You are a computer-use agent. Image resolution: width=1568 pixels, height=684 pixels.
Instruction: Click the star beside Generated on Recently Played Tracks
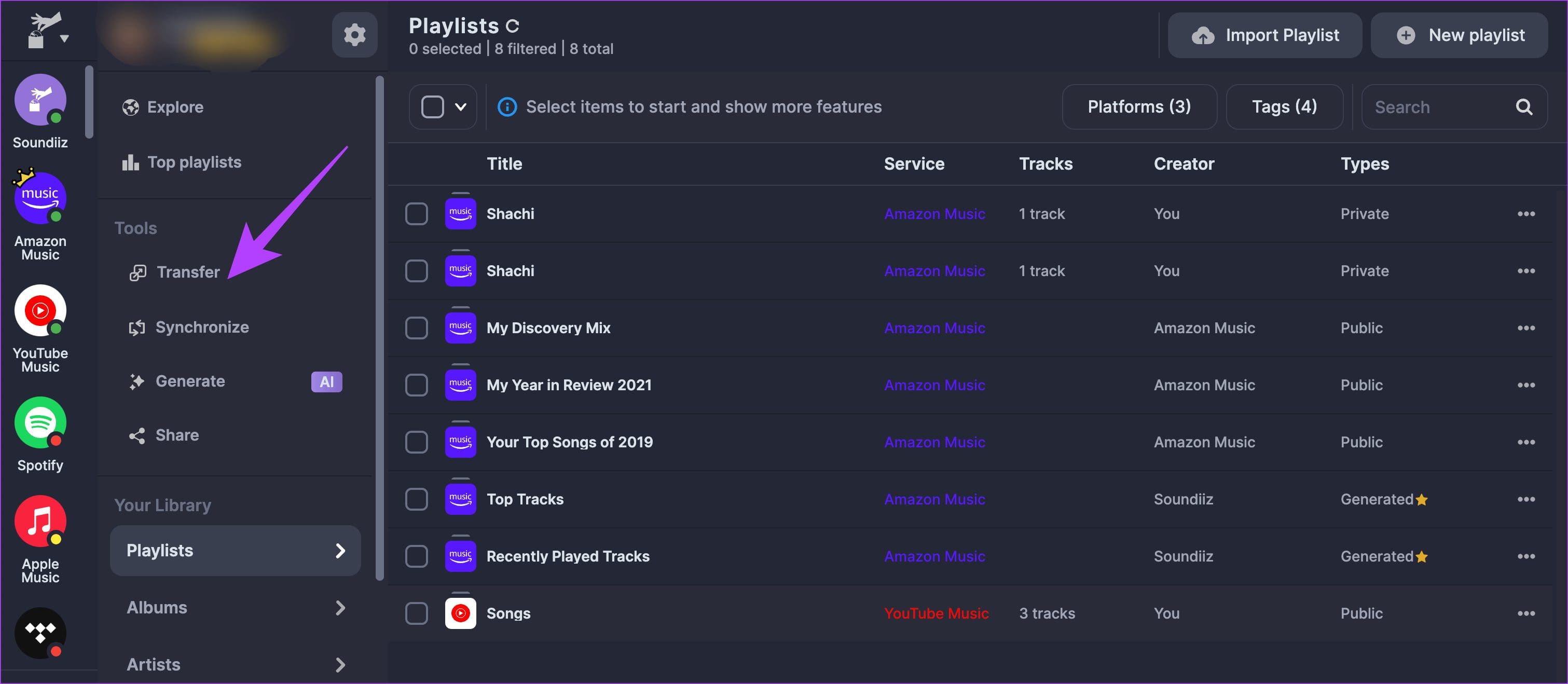(1421, 557)
